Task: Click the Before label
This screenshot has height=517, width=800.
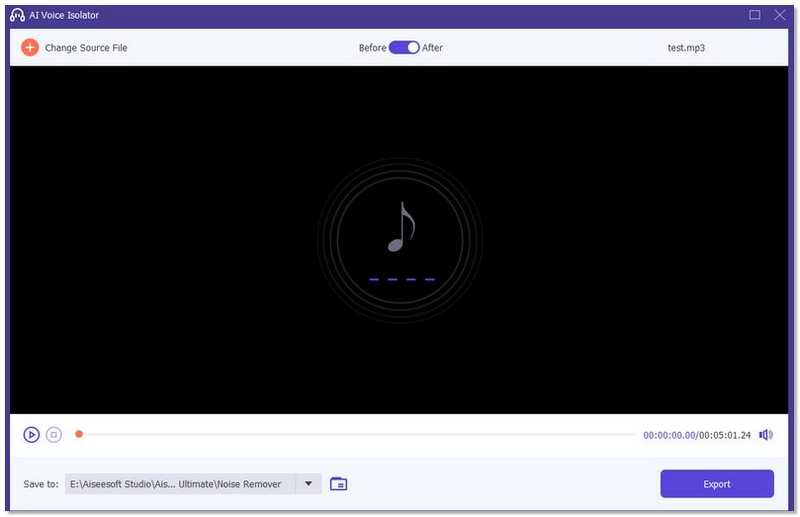Action: tap(372, 47)
